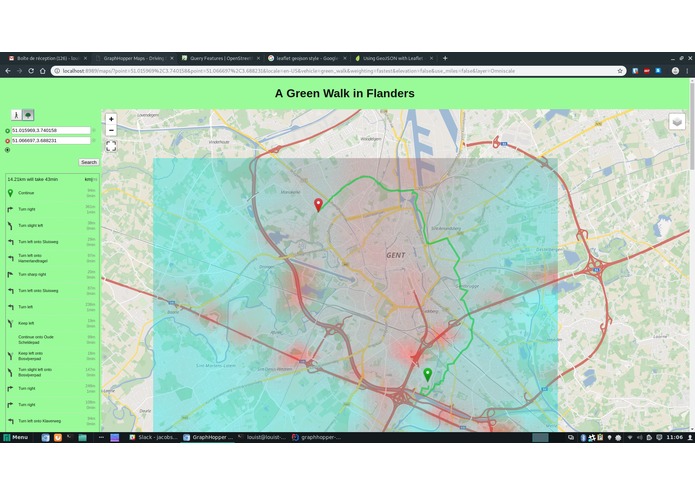Select 'Continue onto Oude Scheldepad' instruction
The image size is (695, 494).
(x=52, y=339)
